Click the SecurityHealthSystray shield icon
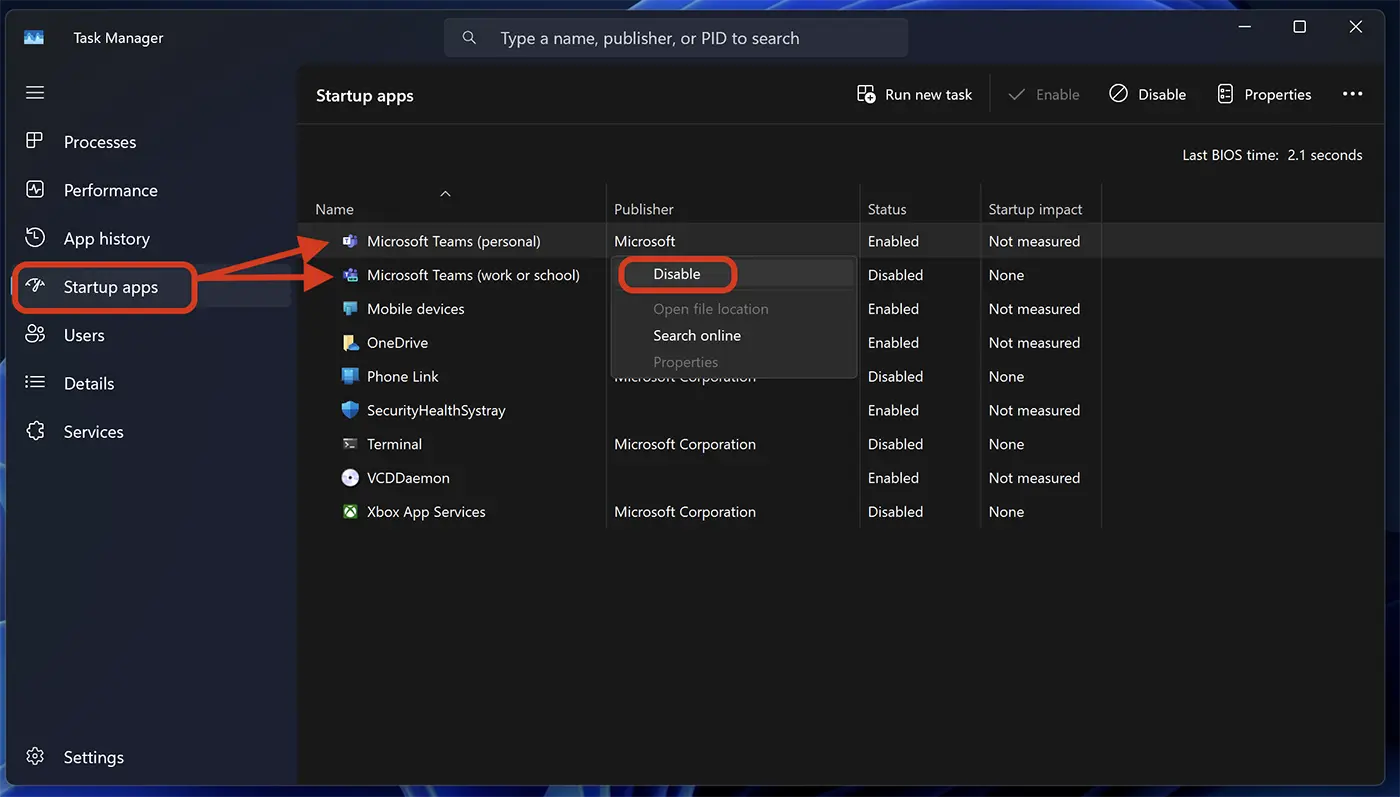Viewport: 1400px width, 797px height. pyautogui.click(x=350, y=410)
